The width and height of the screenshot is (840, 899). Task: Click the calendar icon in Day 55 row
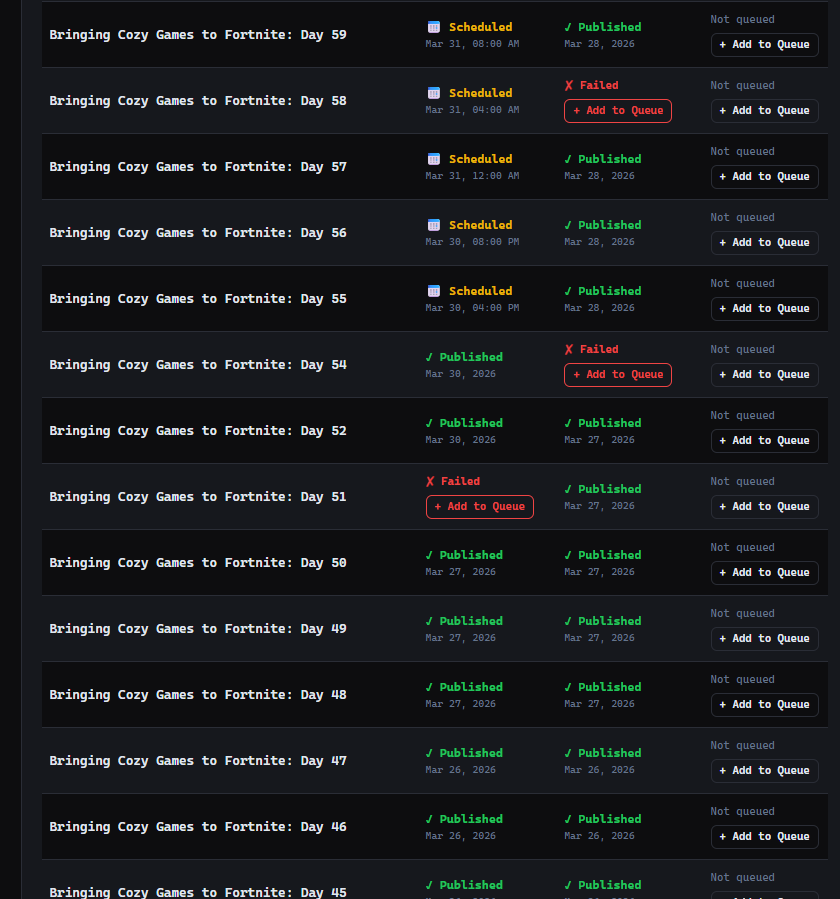(433, 291)
